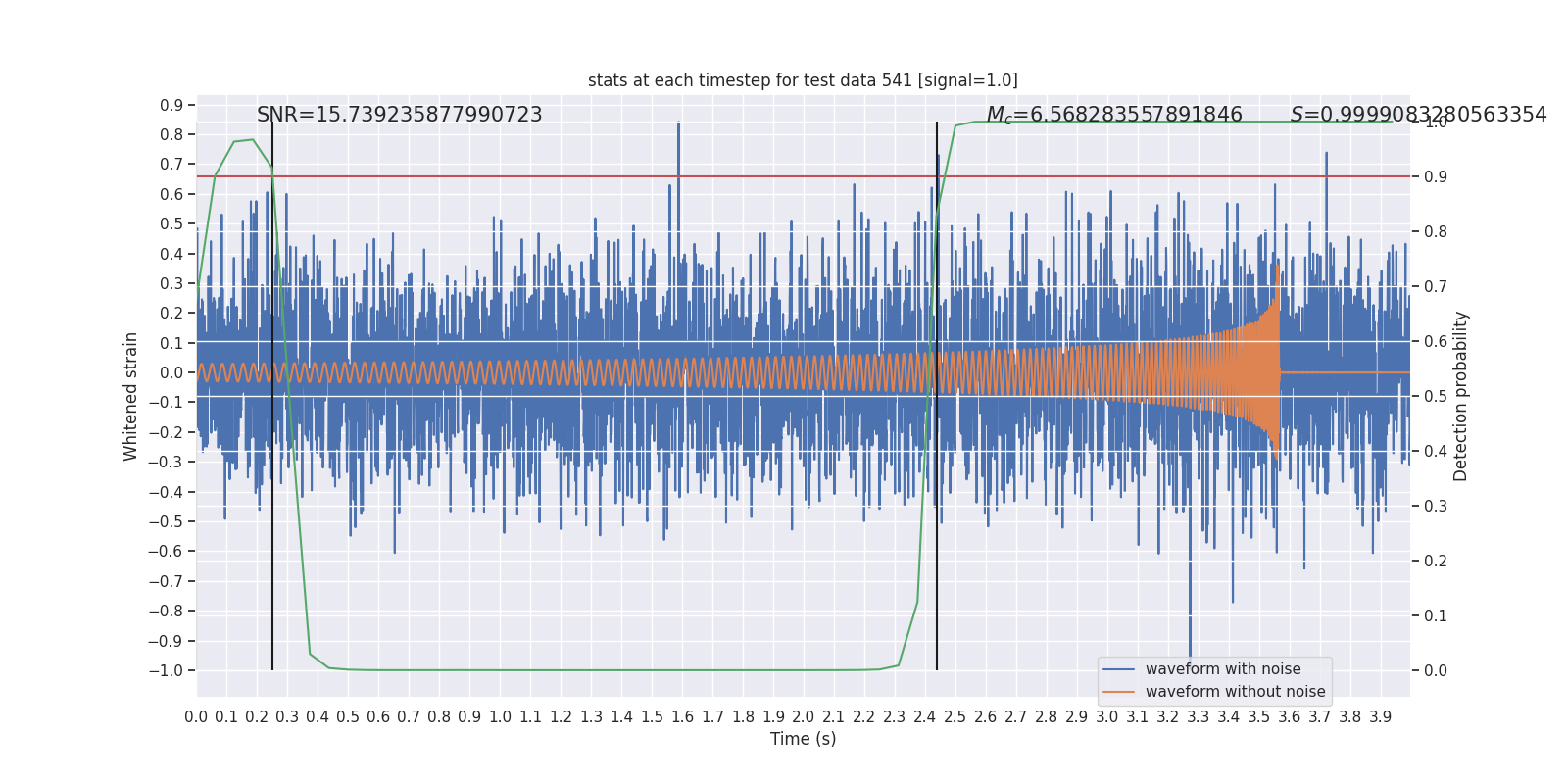Image resolution: width=1568 pixels, height=784 pixels.
Task: Select the S=0.9999 annotation text
Action: 1417,115
